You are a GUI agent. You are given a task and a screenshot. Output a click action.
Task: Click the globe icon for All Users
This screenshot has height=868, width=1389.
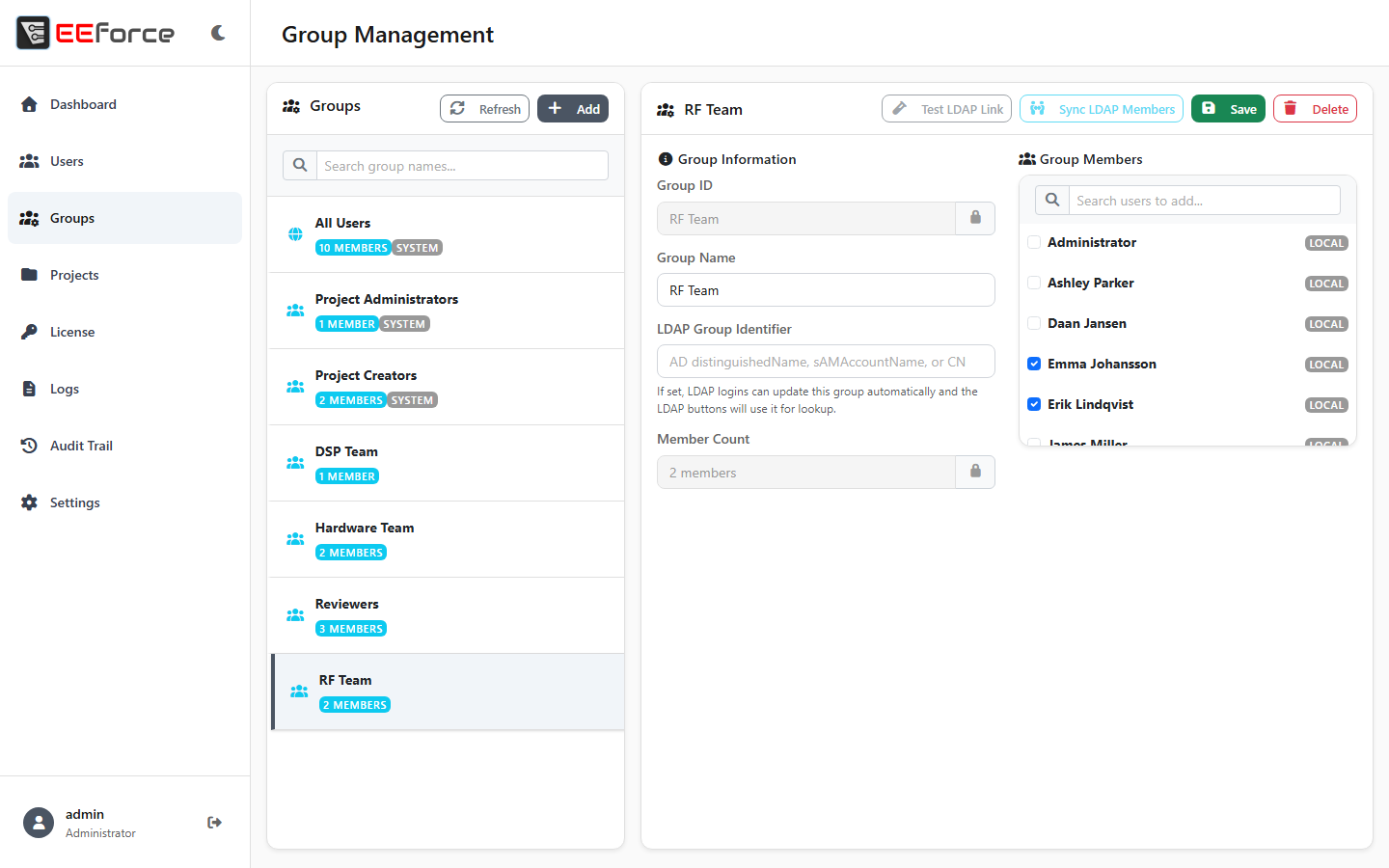pyautogui.click(x=295, y=234)
